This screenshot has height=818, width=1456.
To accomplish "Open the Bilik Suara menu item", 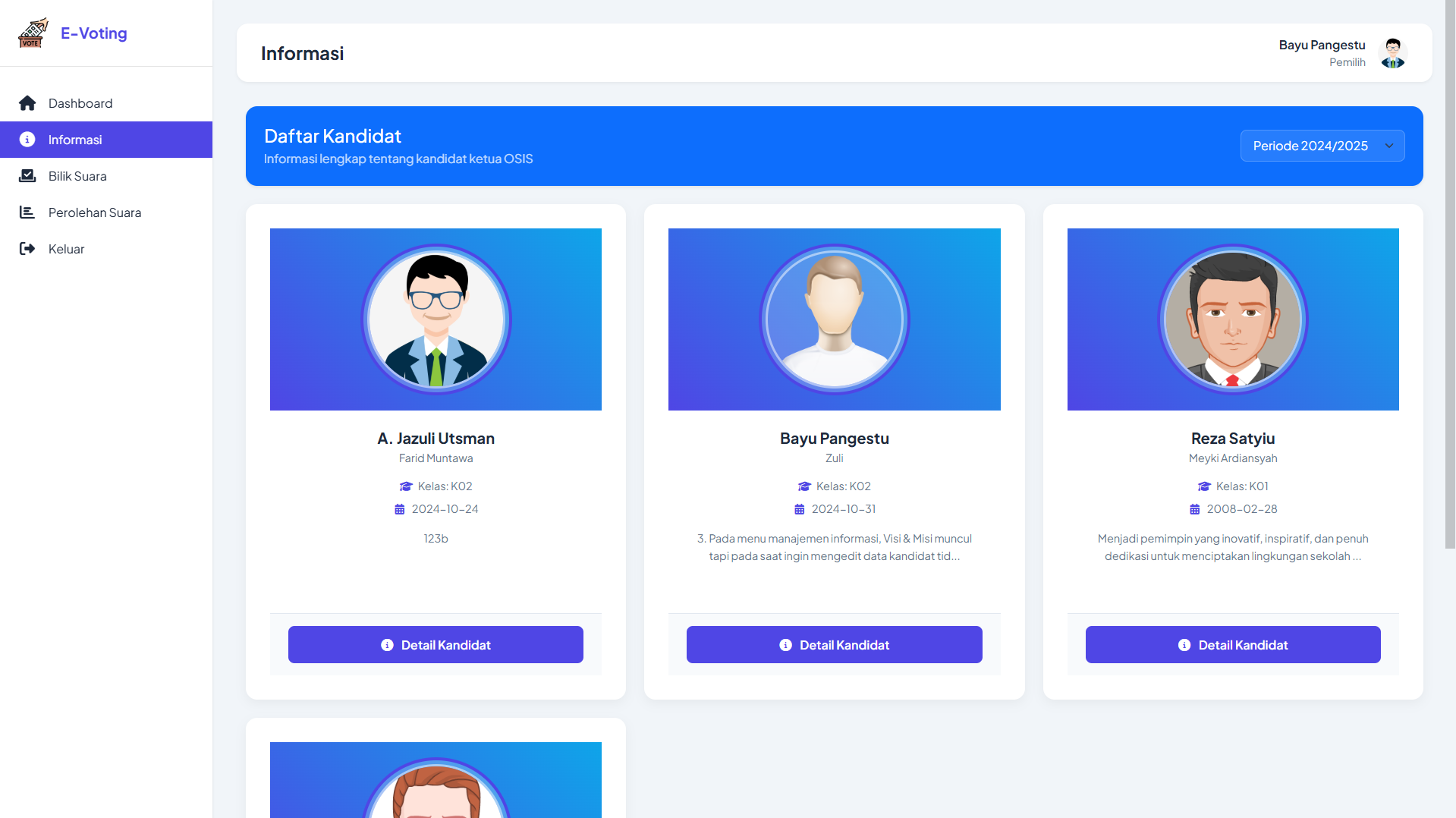I will [106, 176].
